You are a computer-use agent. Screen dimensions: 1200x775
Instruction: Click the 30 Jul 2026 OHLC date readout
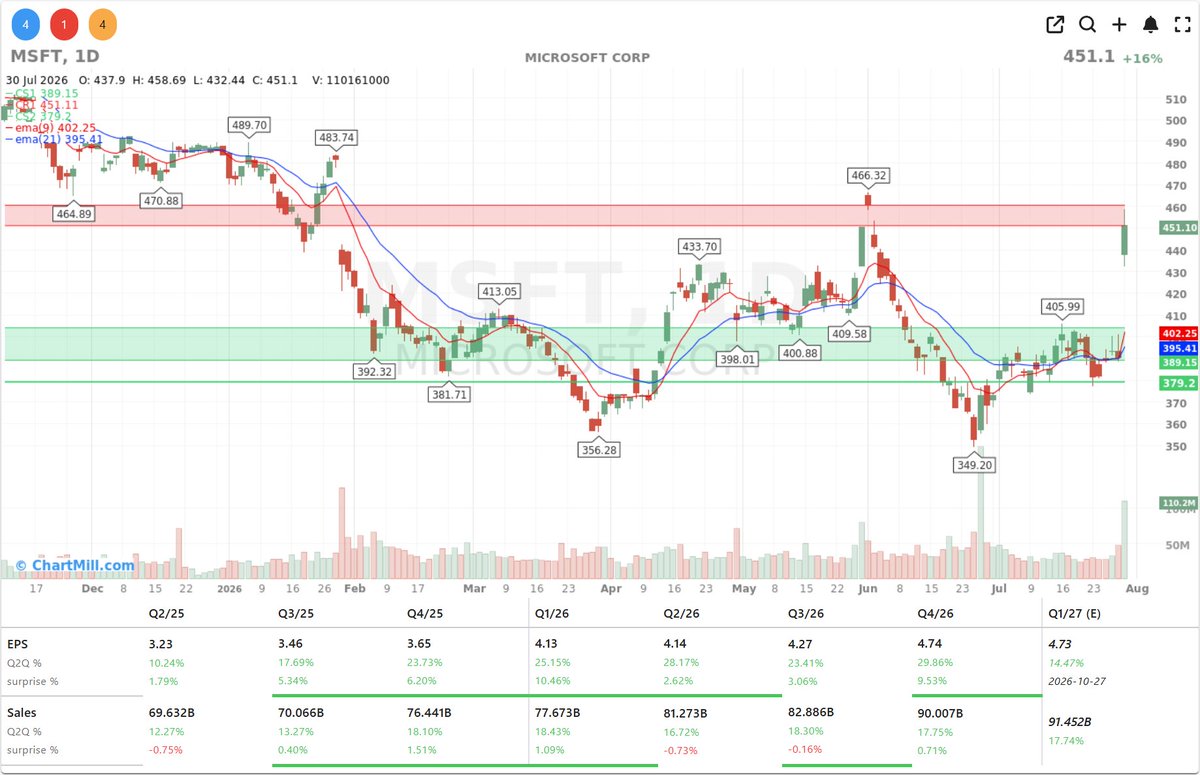pos(38,80)
